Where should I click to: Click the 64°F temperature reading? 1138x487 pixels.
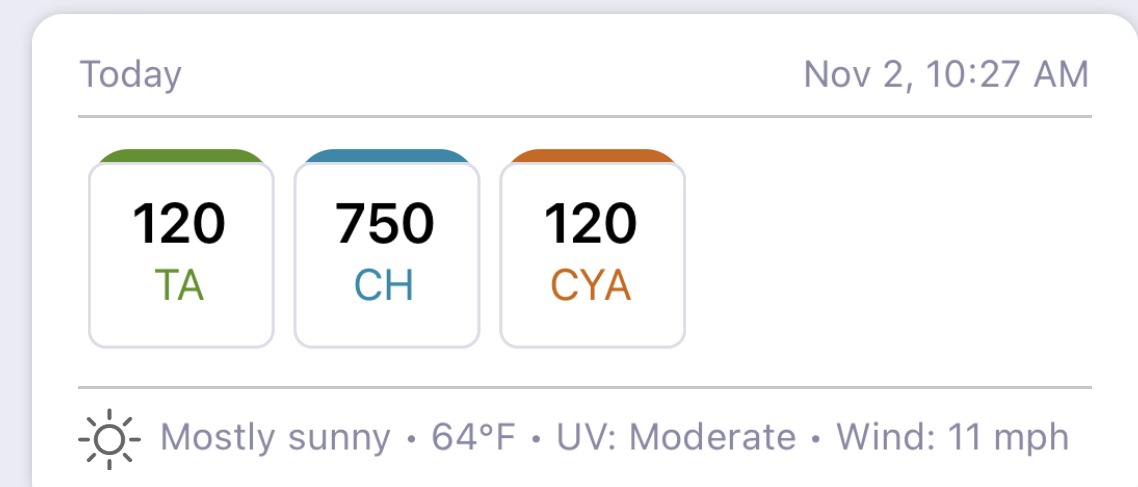[473, 438]
